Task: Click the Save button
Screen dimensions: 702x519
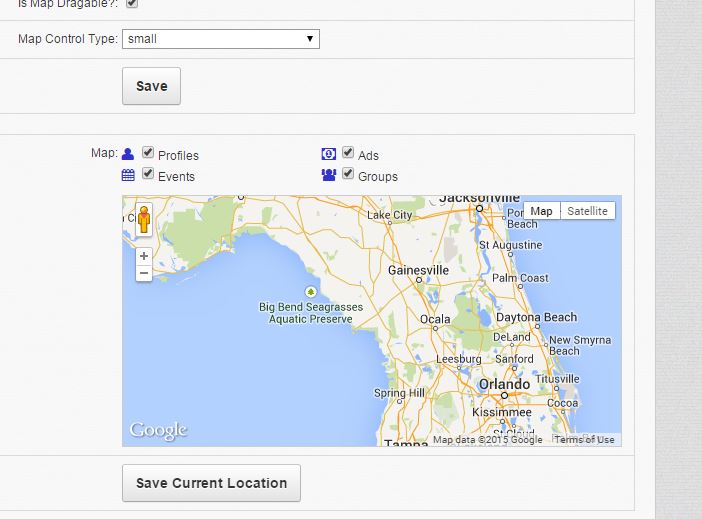Action: coord(151,86)
